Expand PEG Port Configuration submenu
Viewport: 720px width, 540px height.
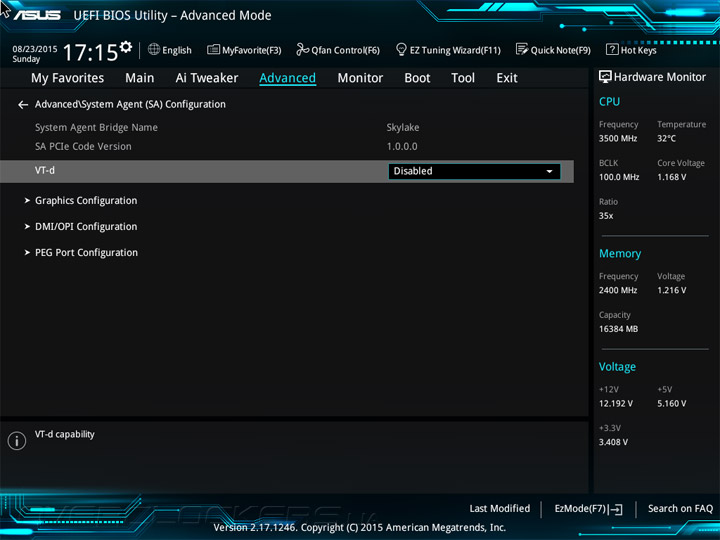(x=86, y=253)
